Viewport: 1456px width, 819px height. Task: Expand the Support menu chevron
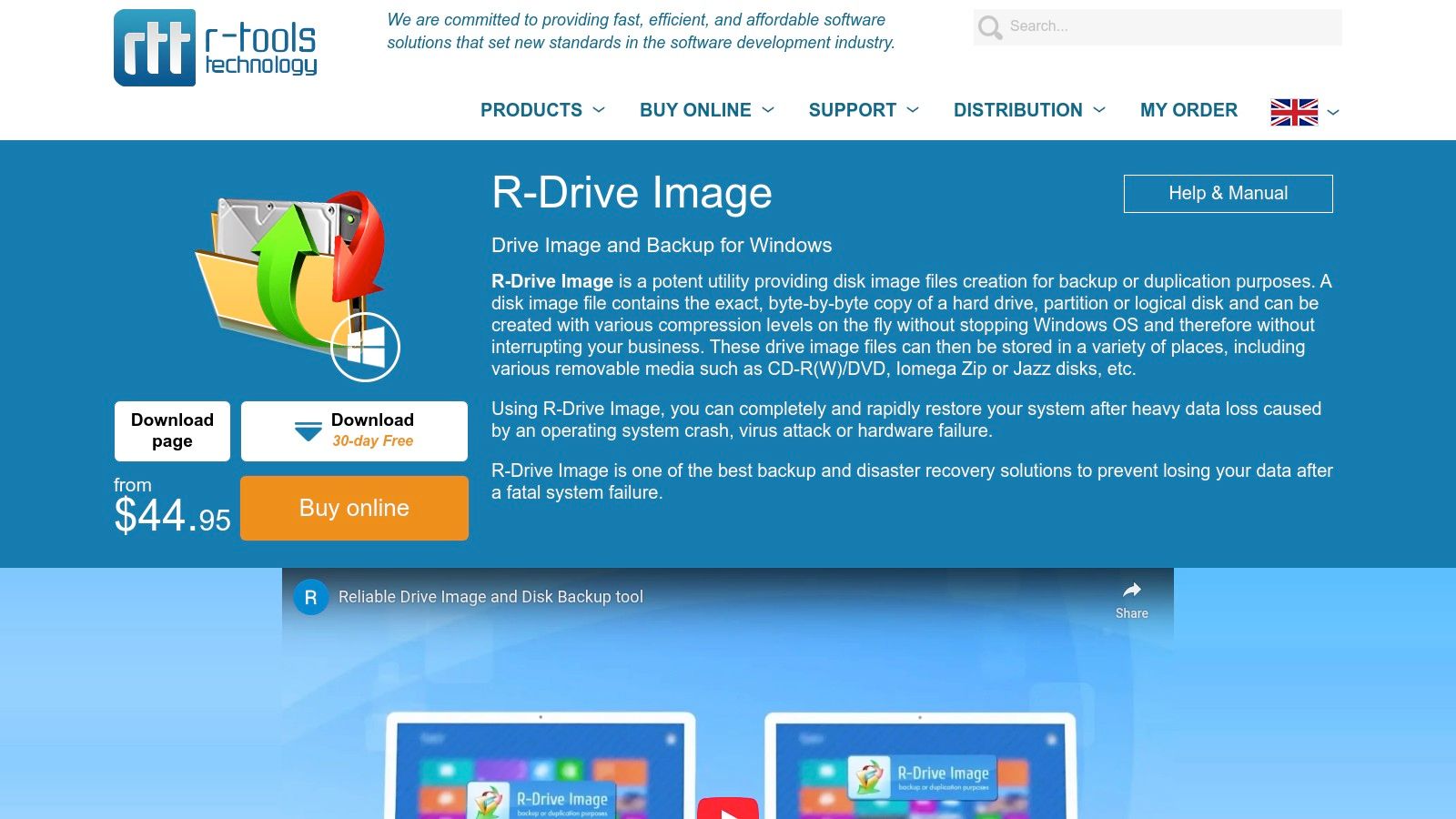tap(913, 110)
